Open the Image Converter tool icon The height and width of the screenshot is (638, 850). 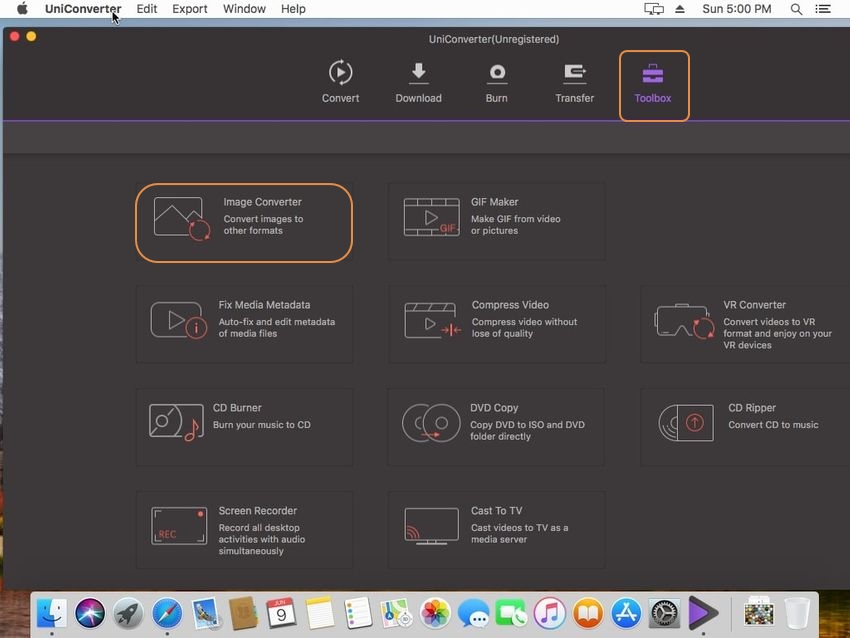pos(182,219)
